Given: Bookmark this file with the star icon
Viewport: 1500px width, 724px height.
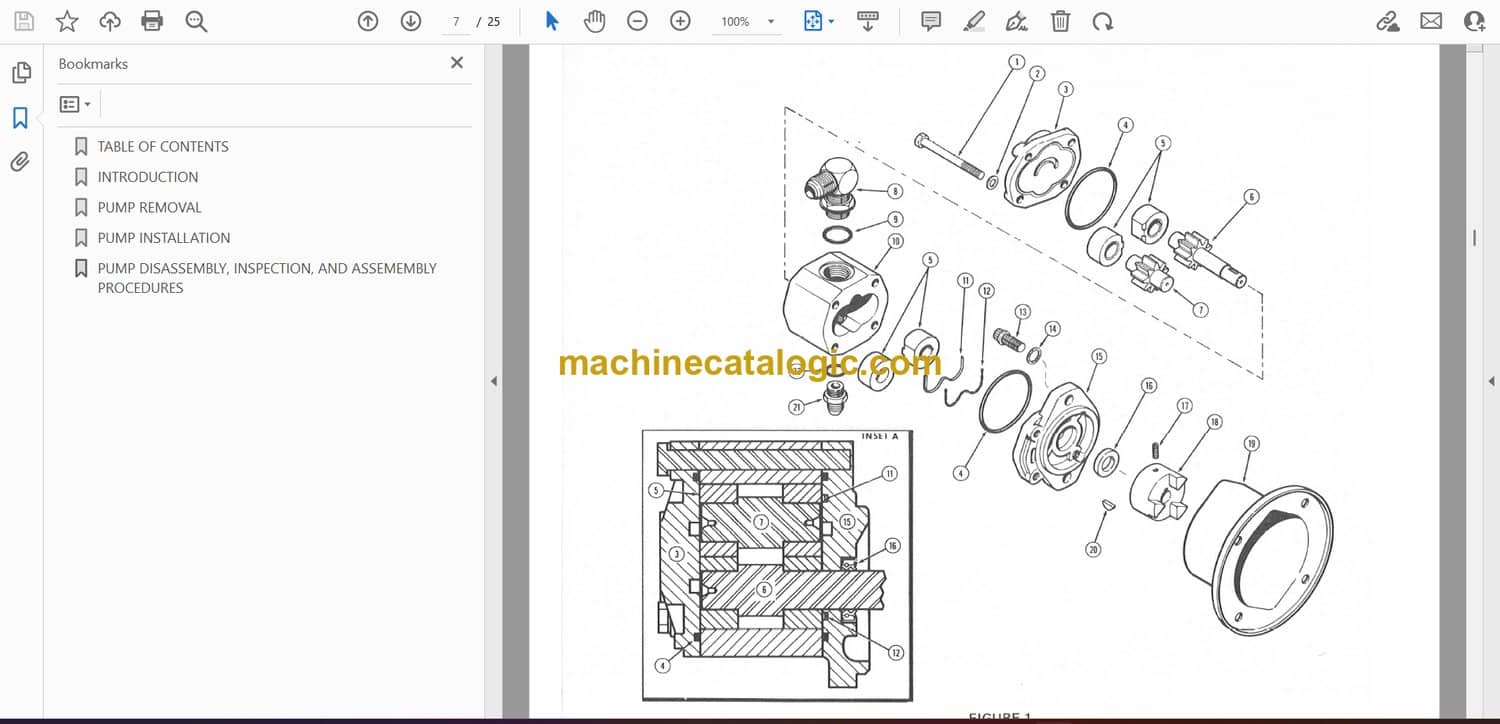Looking at the screenshot, I should (67, 21).
